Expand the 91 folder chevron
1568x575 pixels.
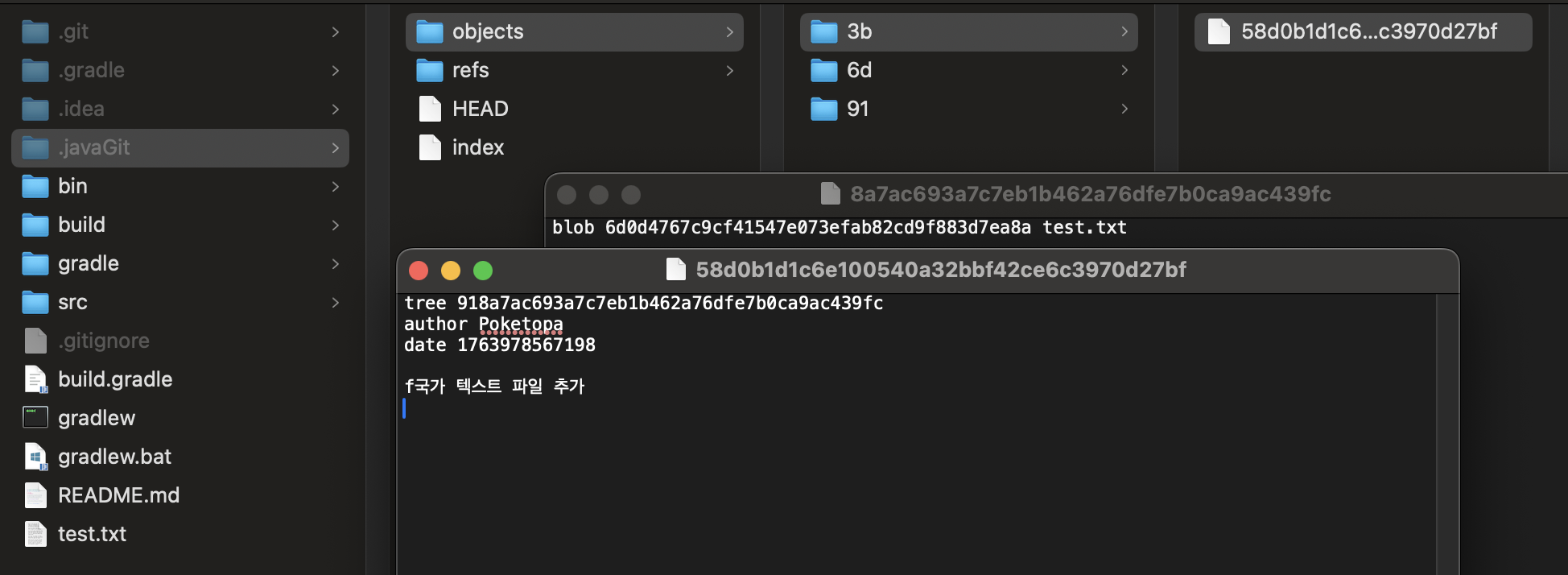(x=1124, y=109)
